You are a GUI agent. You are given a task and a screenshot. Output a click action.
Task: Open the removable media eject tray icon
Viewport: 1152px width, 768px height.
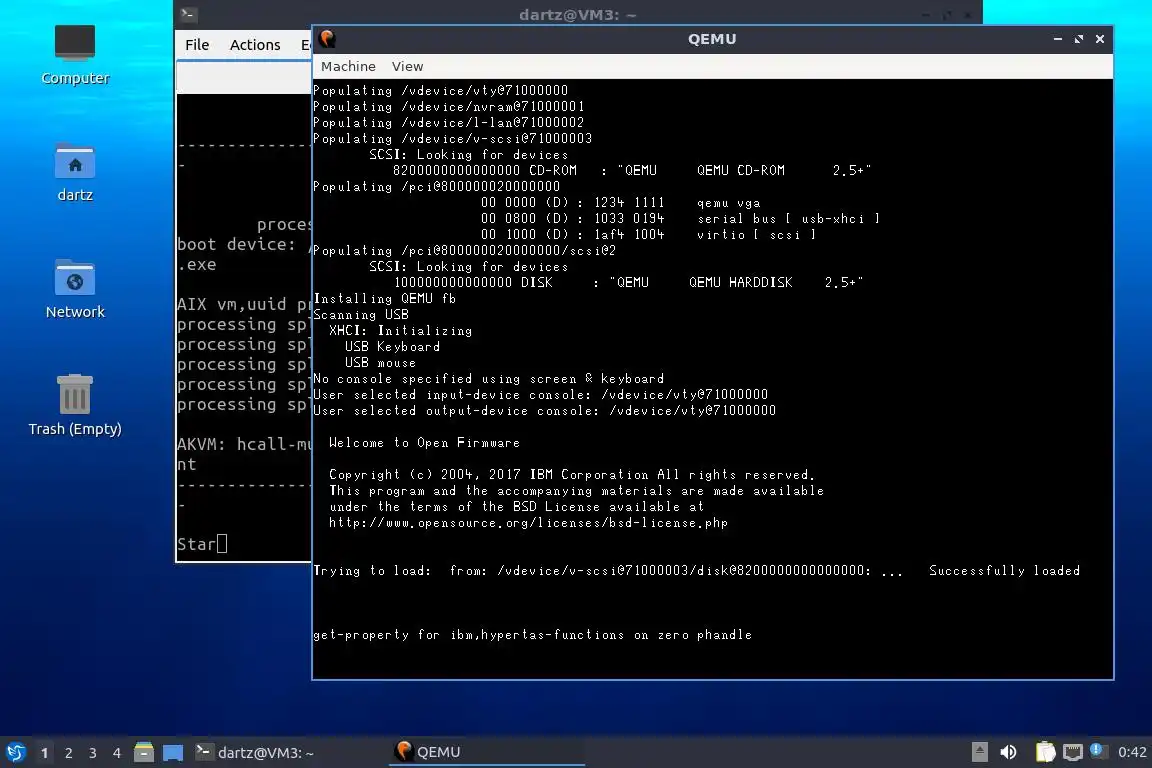pos(979,752)
